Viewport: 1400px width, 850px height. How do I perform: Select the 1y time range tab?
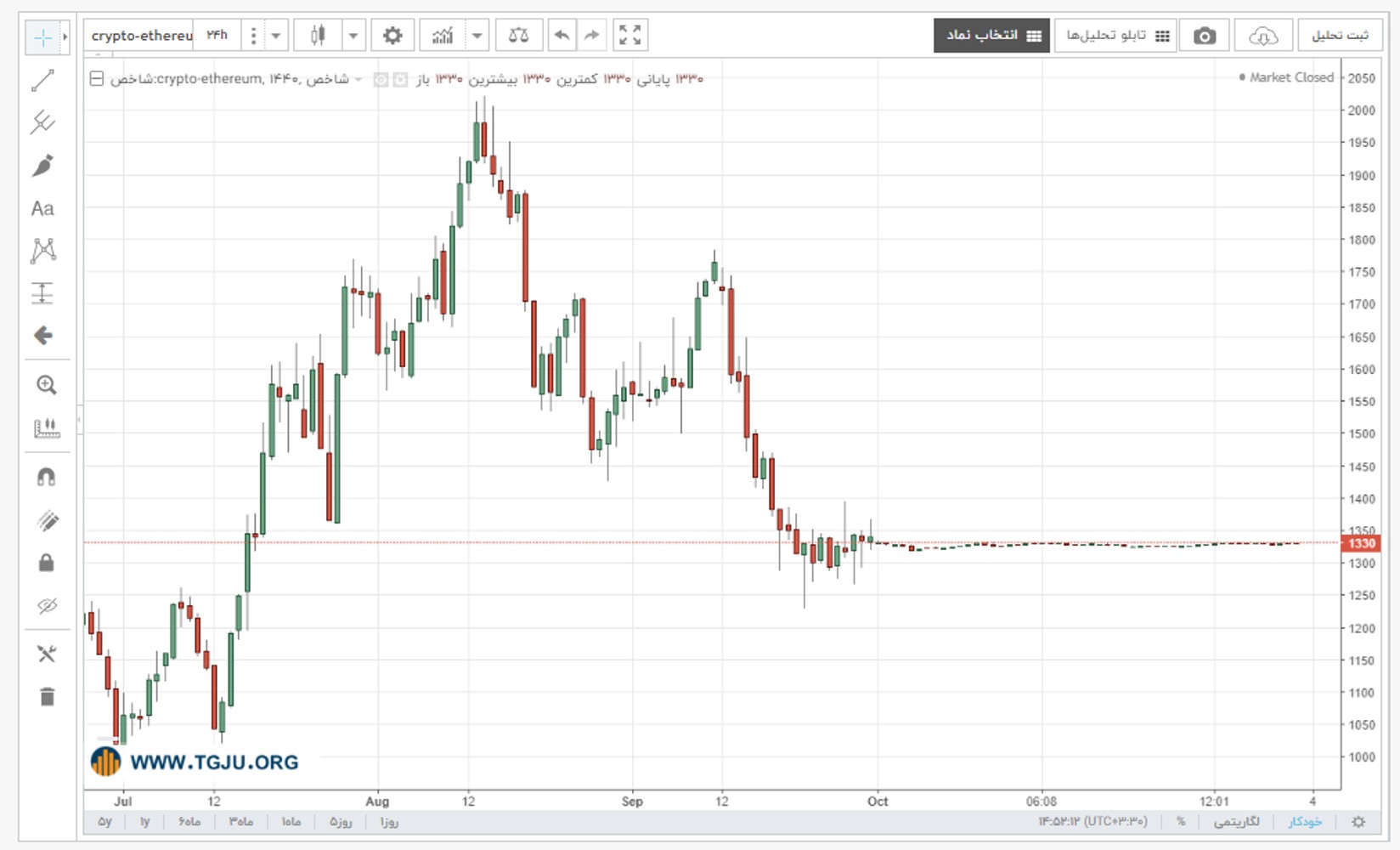(144, 822)
